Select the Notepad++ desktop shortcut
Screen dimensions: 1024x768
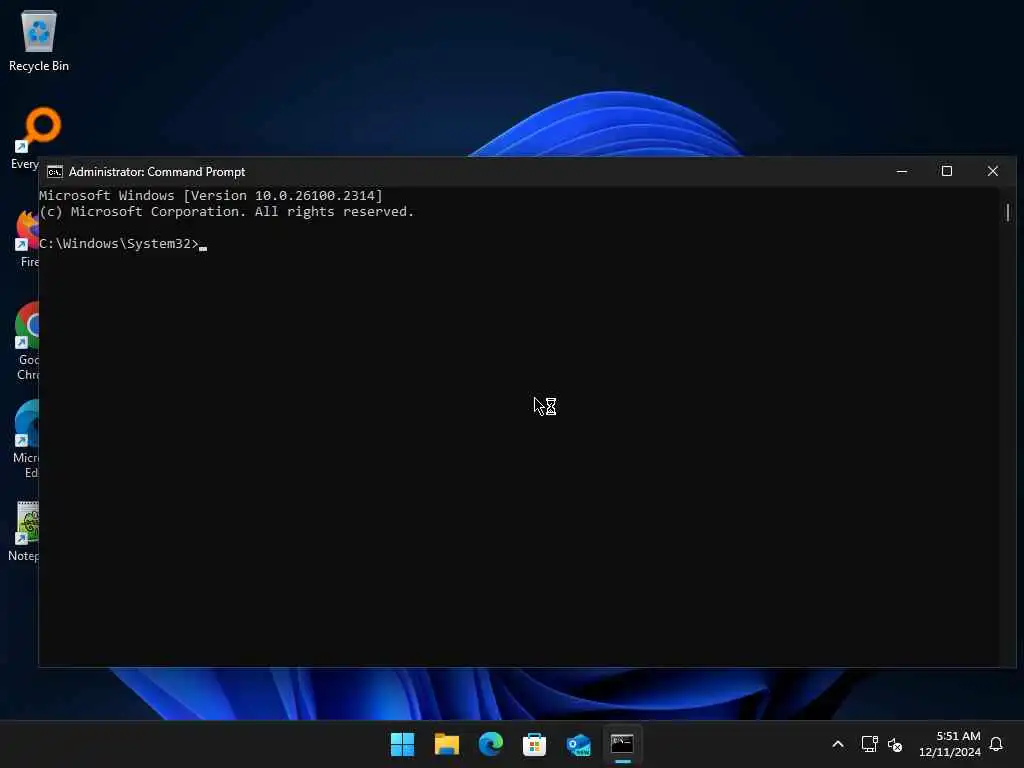[25, 530]
